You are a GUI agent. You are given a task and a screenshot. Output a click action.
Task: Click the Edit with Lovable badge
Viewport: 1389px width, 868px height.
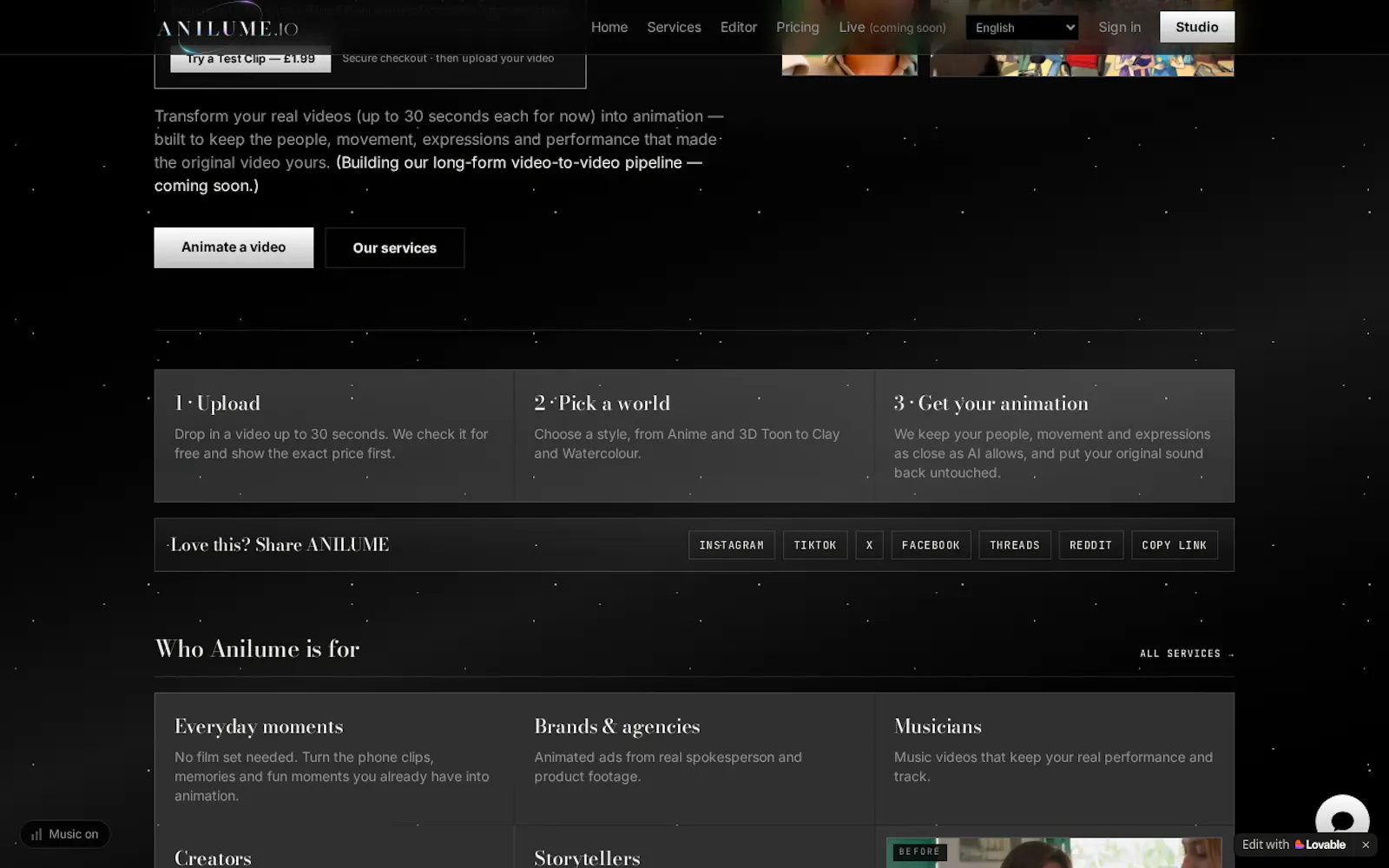click(1294, 845)
